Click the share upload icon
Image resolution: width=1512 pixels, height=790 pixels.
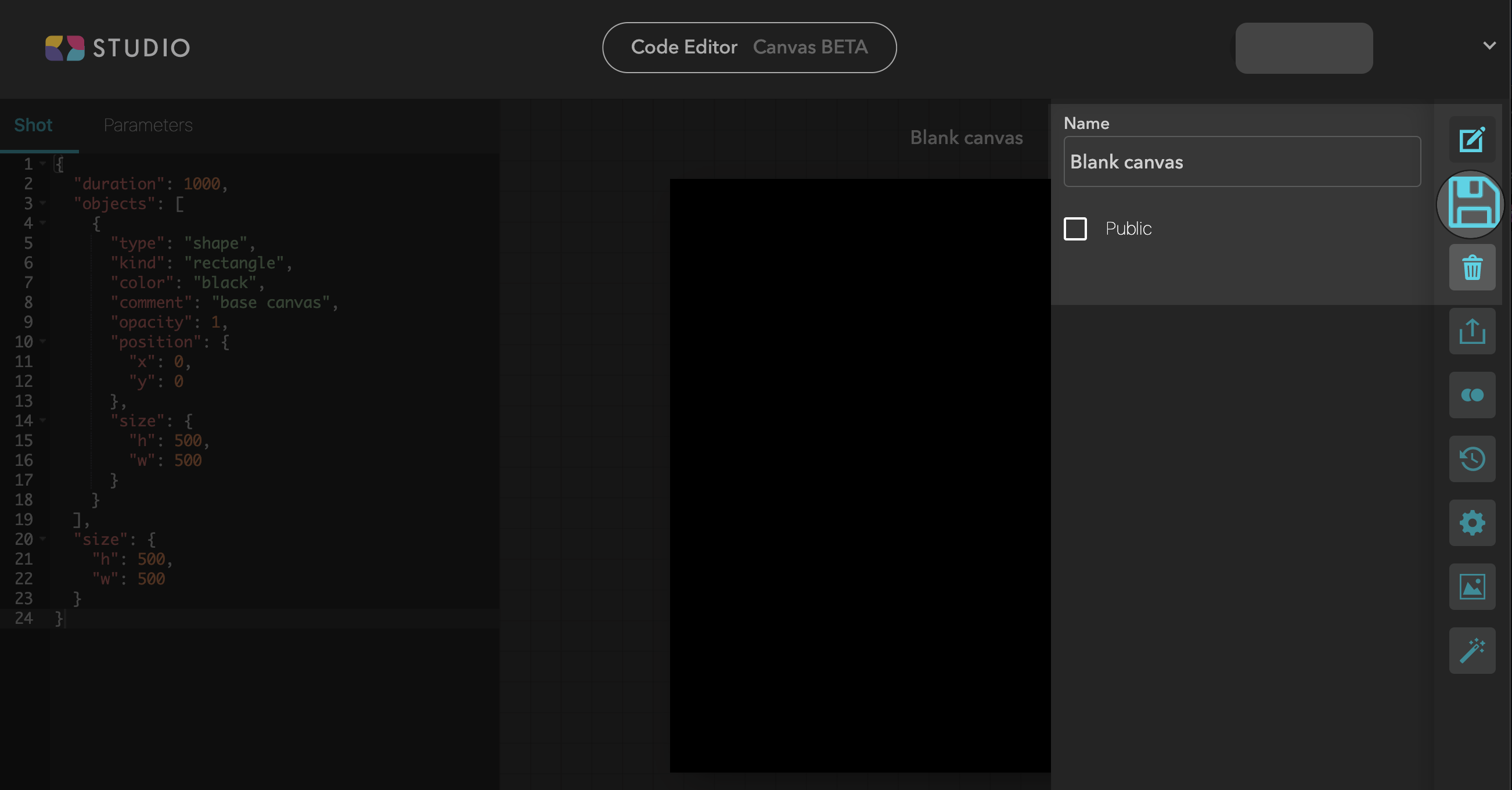tap(1472, 331)
